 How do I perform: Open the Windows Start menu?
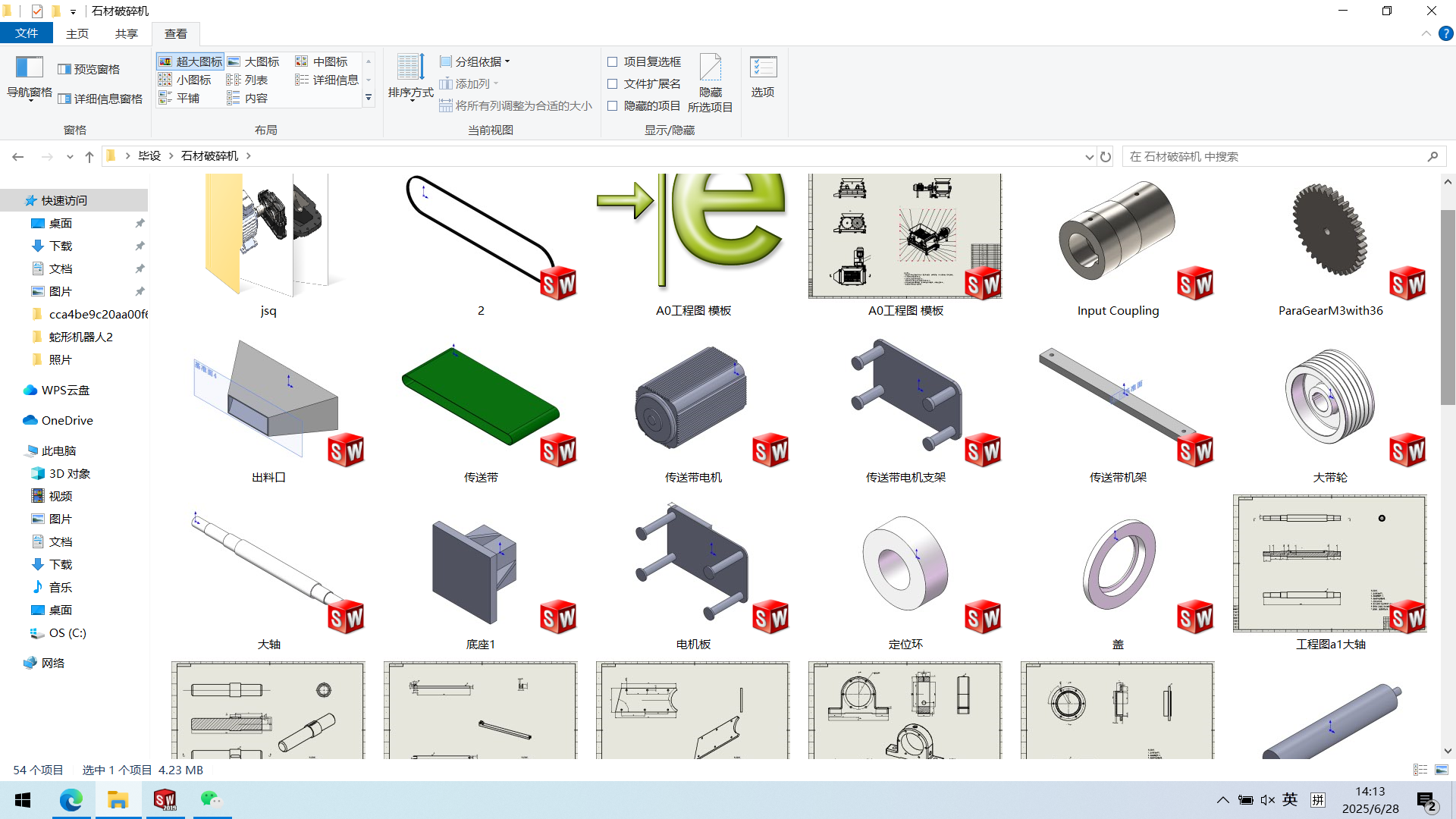tap(23, 800)
